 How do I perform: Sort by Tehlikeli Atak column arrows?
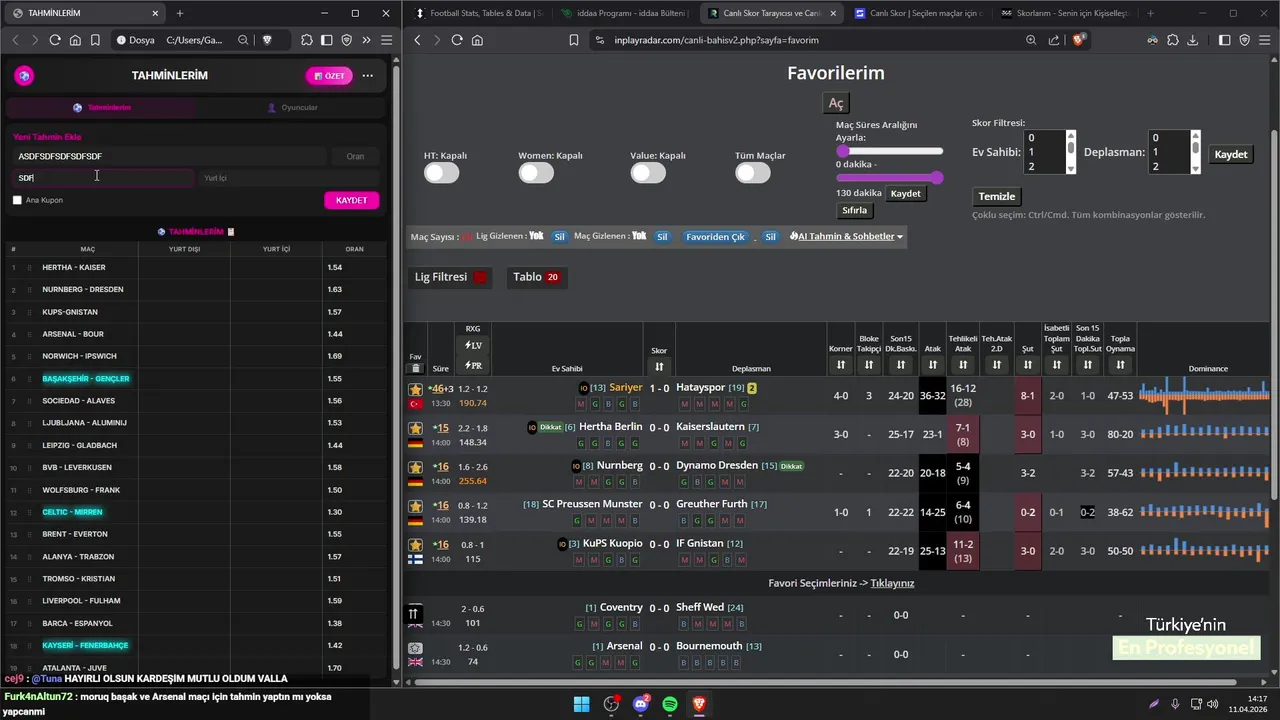(963, 366)
